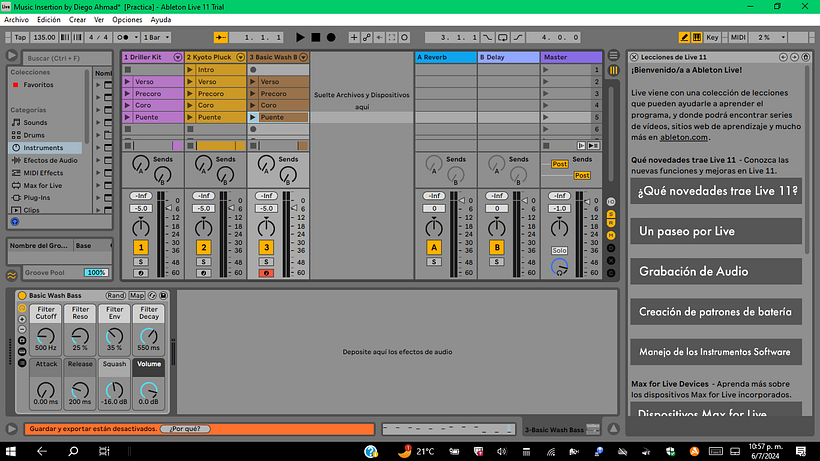Toggle browser show/hide triangle icon
This screenshot has width=820, height=461.
point(12,55)
